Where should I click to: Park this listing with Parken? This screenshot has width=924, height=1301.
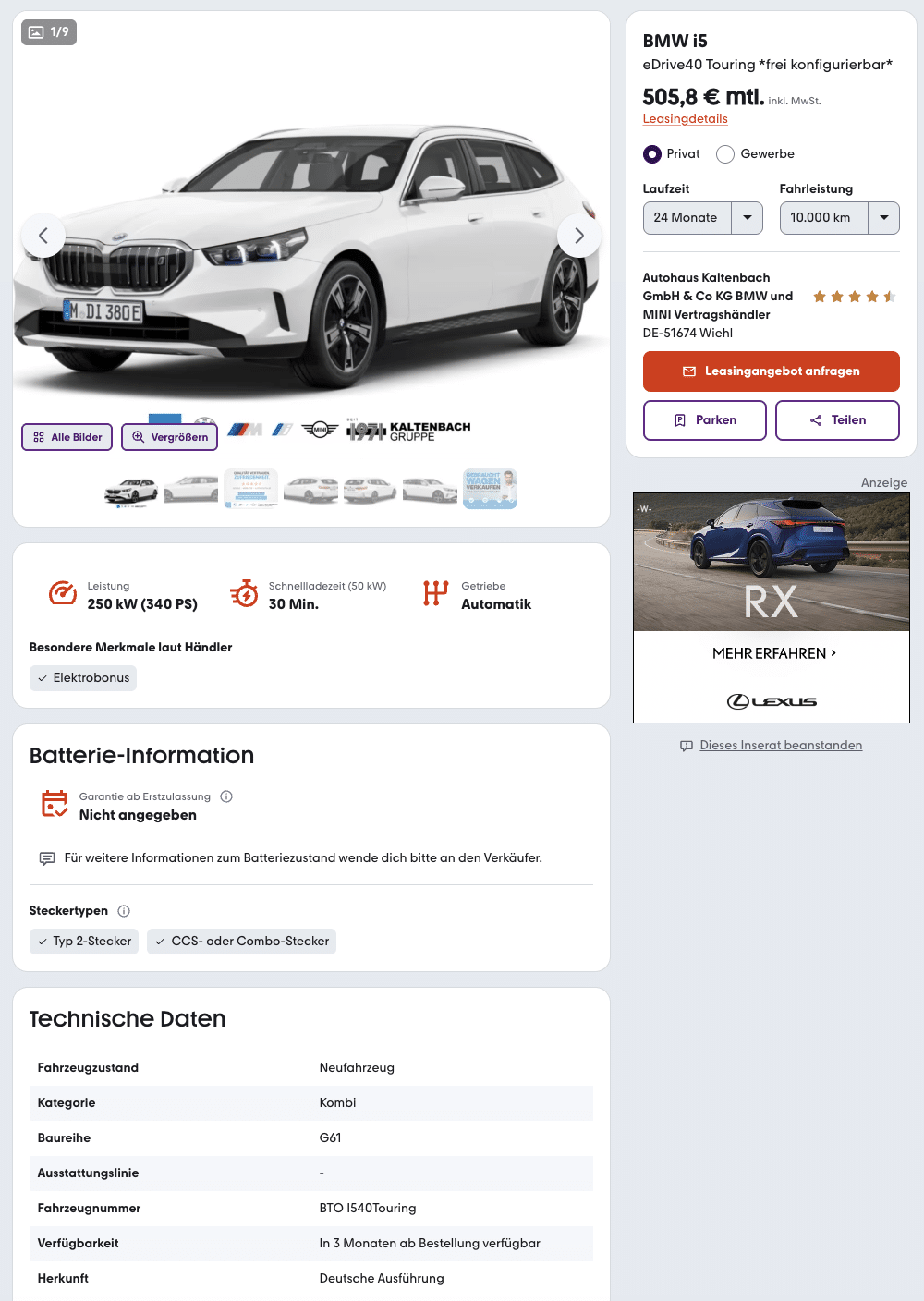[x=705, y=420]
